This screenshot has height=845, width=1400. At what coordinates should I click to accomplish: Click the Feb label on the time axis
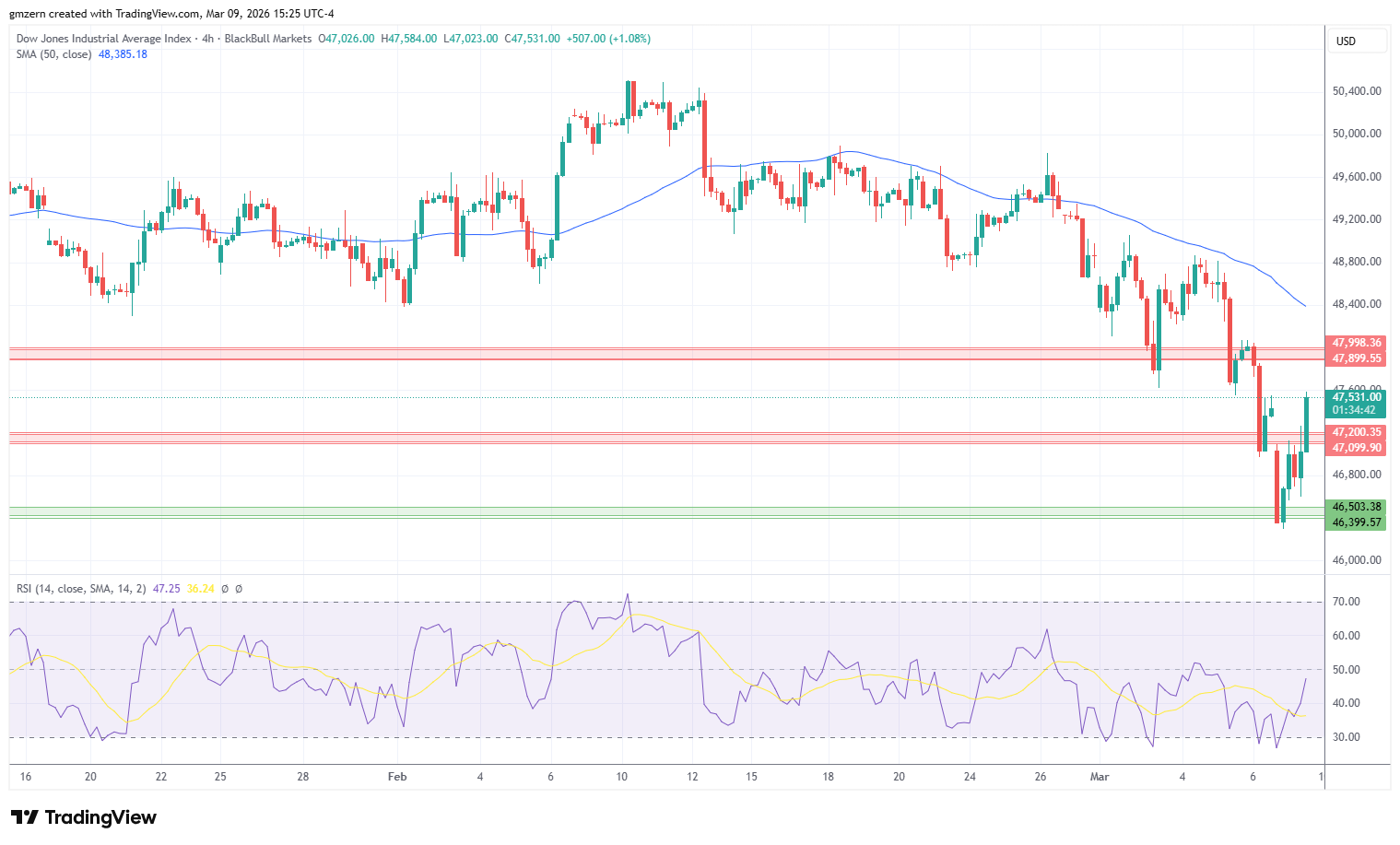click(x=397, y=777)
